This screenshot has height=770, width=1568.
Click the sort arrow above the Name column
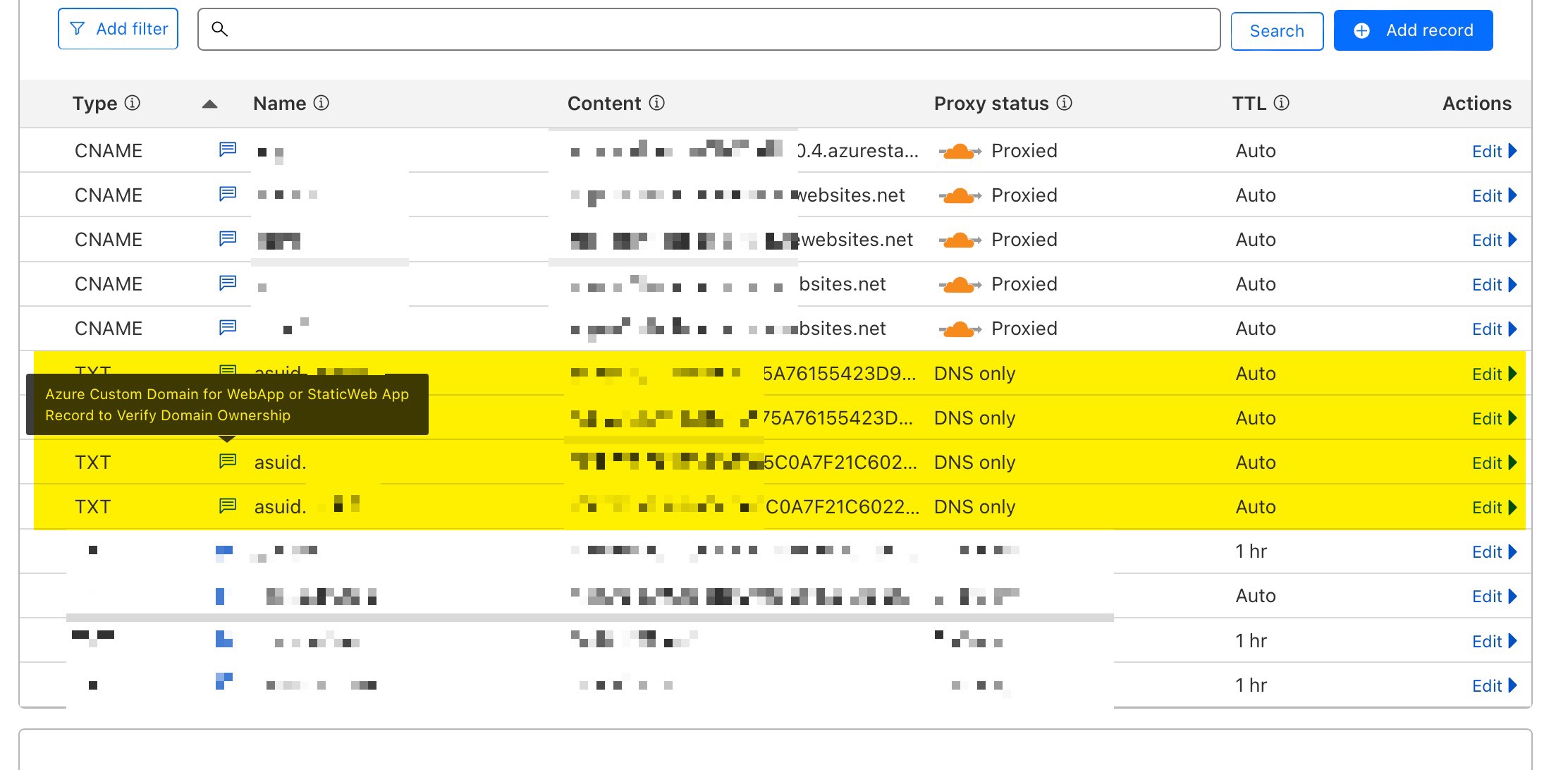210,103
